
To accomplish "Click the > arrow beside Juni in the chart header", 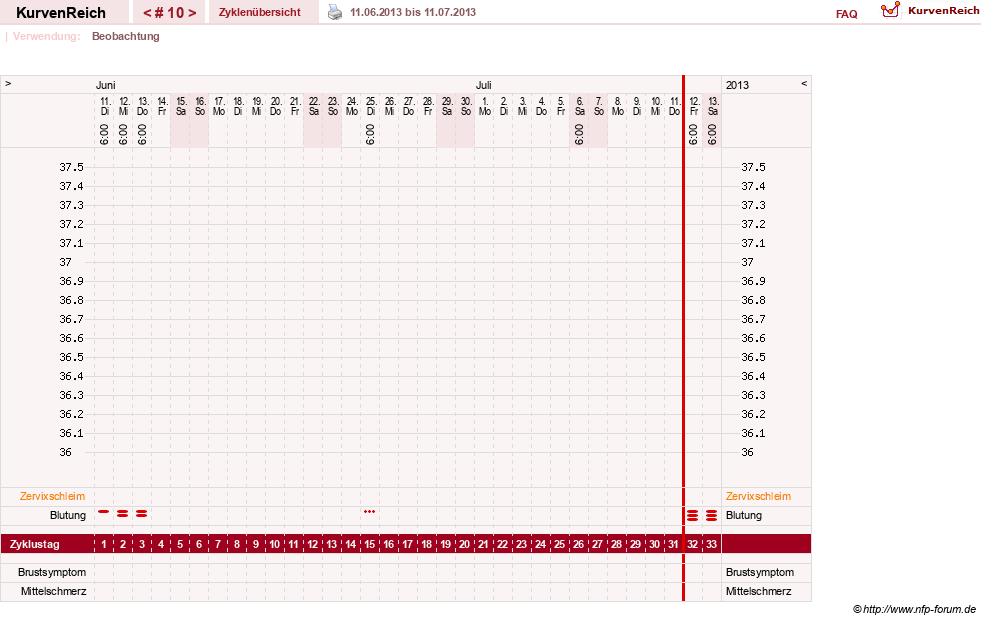I will tap(8, 83).
